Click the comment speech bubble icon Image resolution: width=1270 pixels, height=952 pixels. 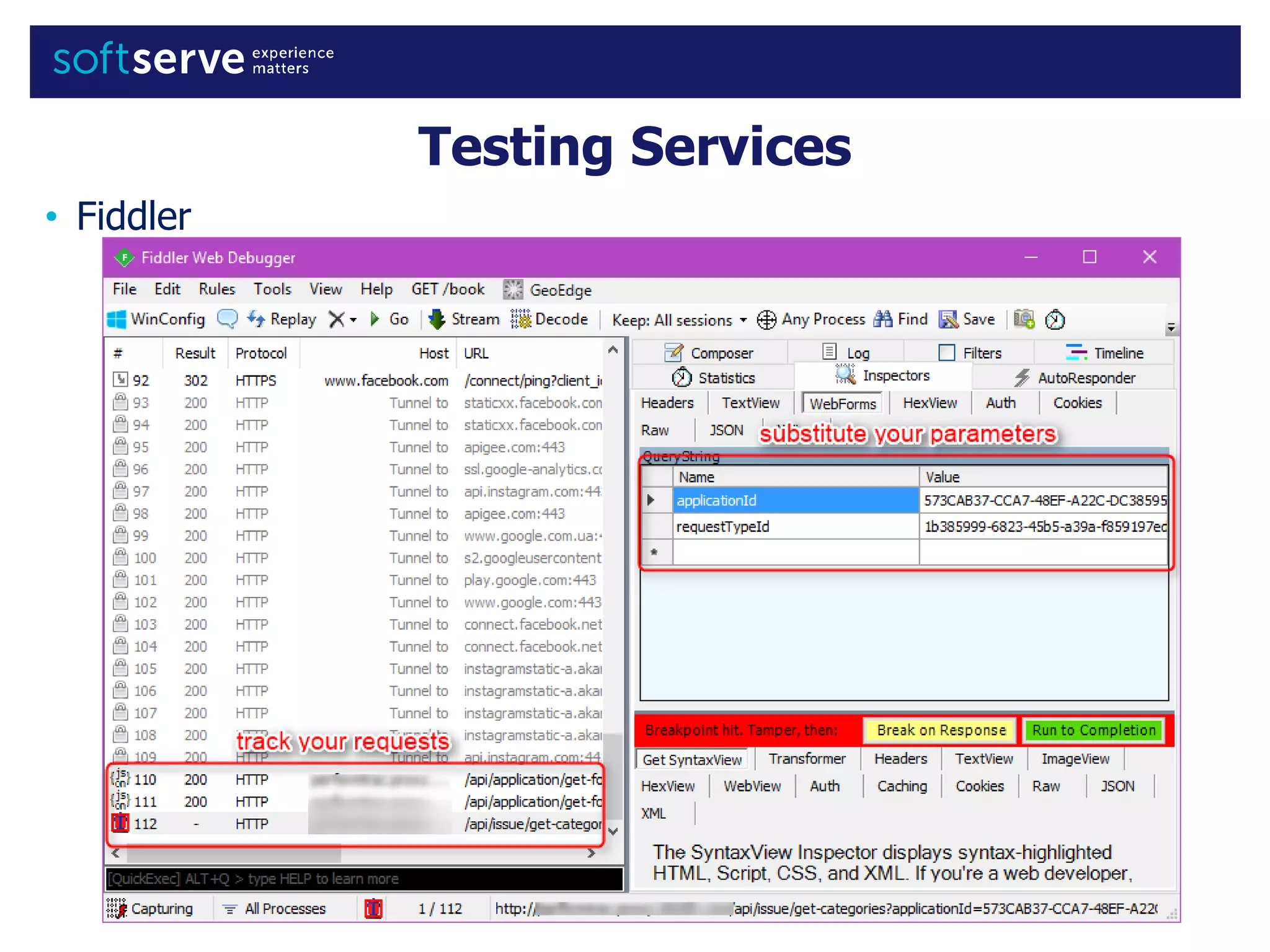click(228, 319)
